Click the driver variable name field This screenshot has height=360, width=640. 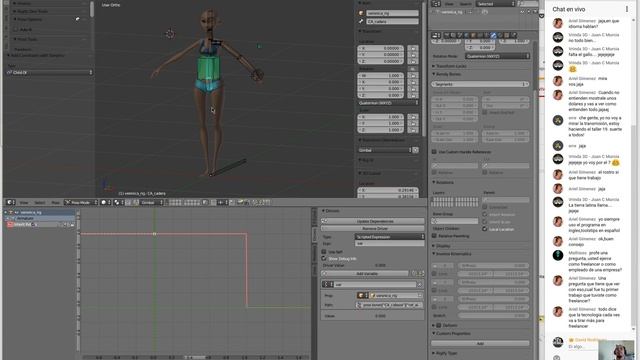[x=376, y=284]
